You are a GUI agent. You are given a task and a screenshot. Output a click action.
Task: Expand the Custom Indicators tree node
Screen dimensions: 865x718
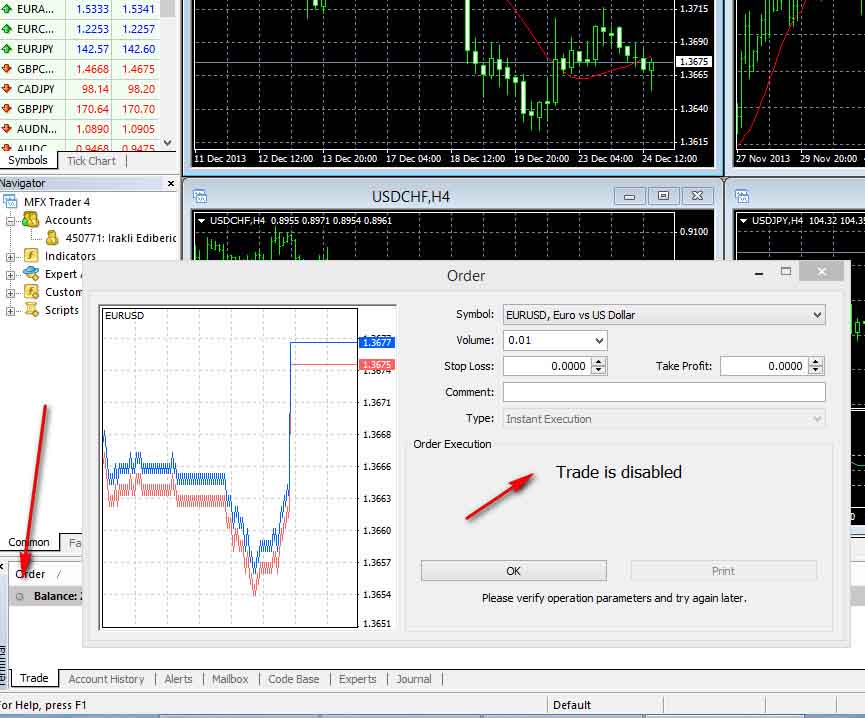click(10, 293)
